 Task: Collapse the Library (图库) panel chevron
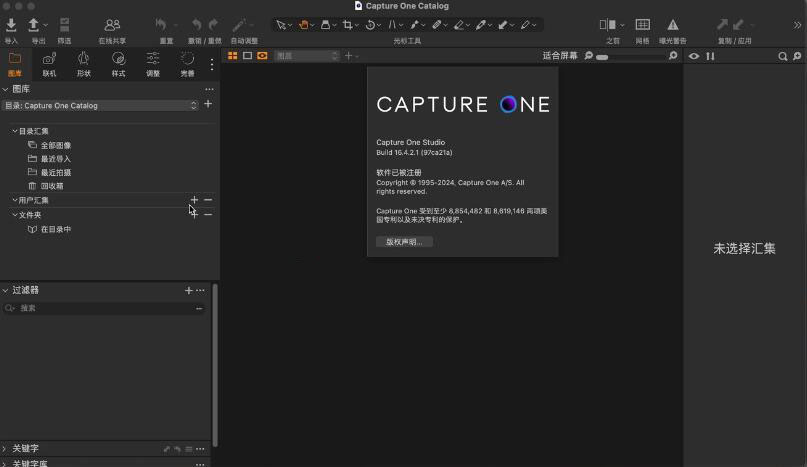(x=5, y=90)
